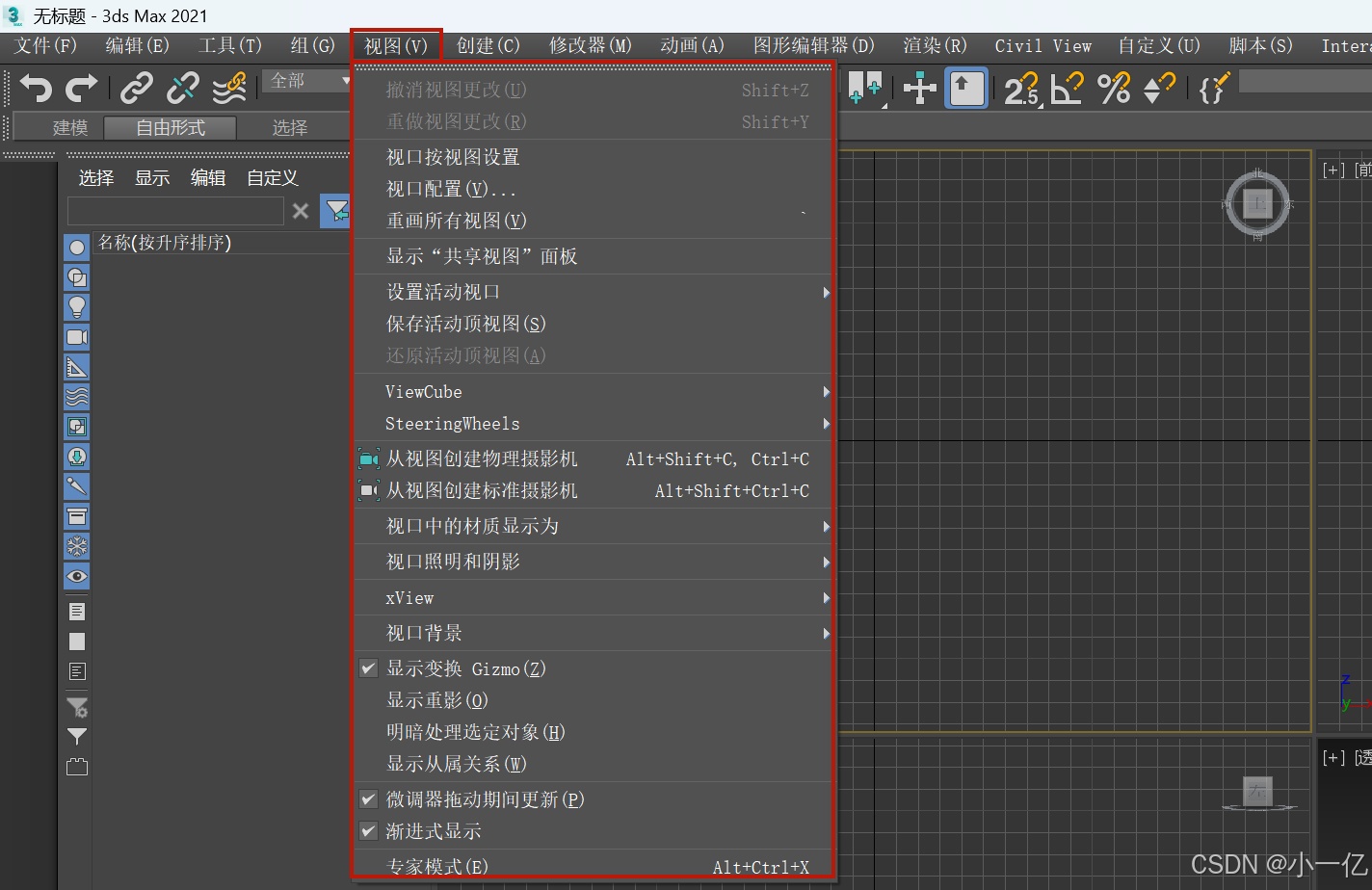Click the keyboard shortcut override toggle icon
The width and height of the screenshot is (1372, 890).
[x=966, y=89]
